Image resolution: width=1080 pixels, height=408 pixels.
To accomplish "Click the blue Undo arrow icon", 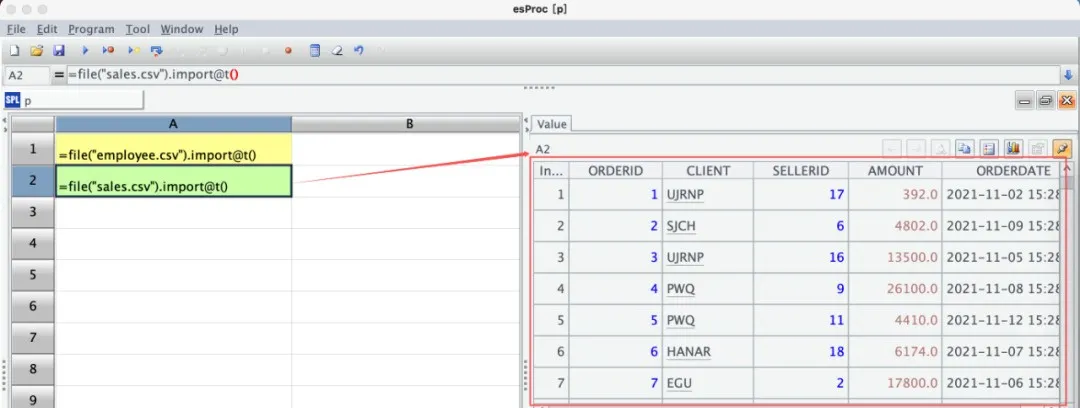I will pyautogui.click(x=358, y=50).
